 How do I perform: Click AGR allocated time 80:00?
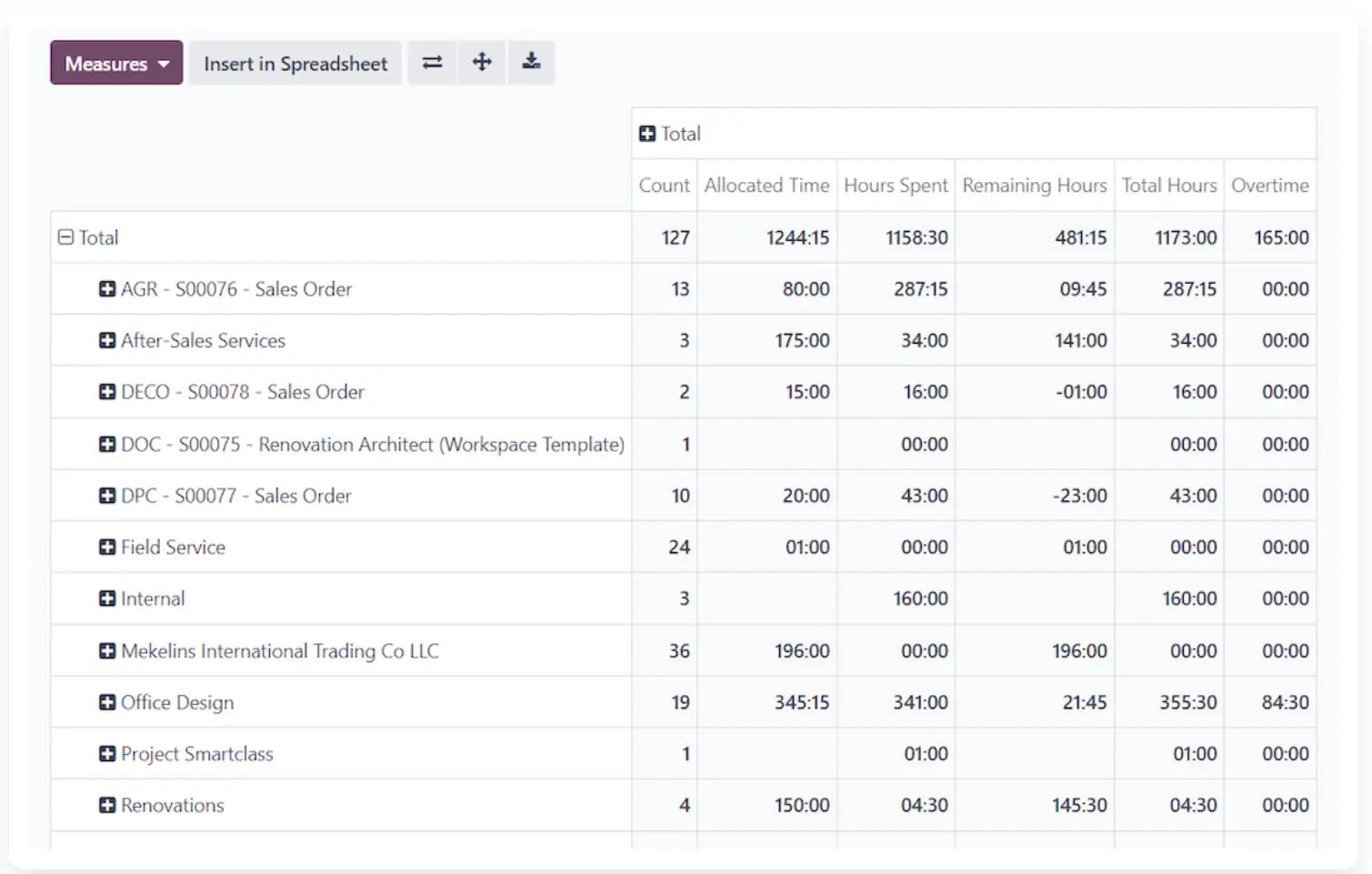767,289
